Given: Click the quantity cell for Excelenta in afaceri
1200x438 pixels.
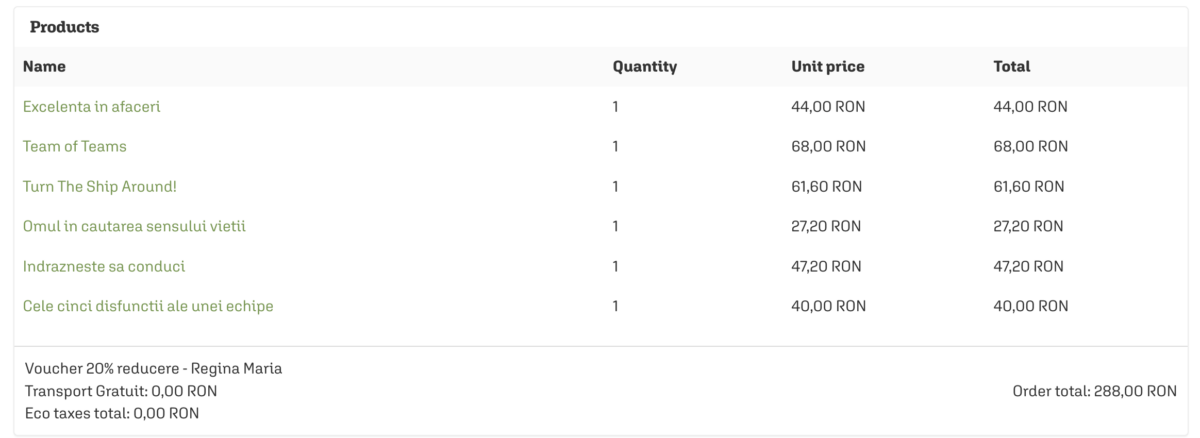Looking at the screenshot, I should point(616,106).
